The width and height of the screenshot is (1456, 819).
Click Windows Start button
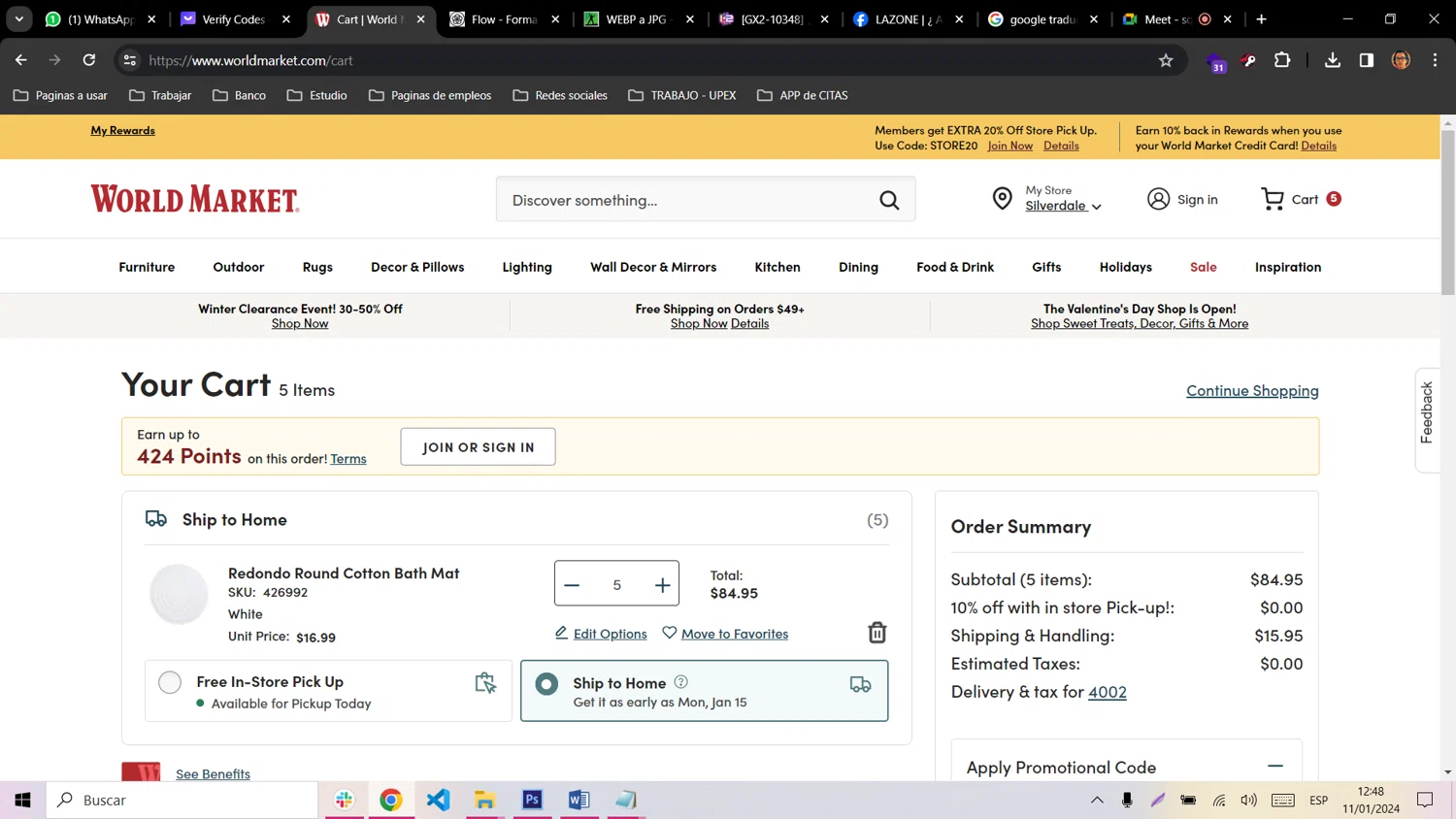[x=22, y=800]
